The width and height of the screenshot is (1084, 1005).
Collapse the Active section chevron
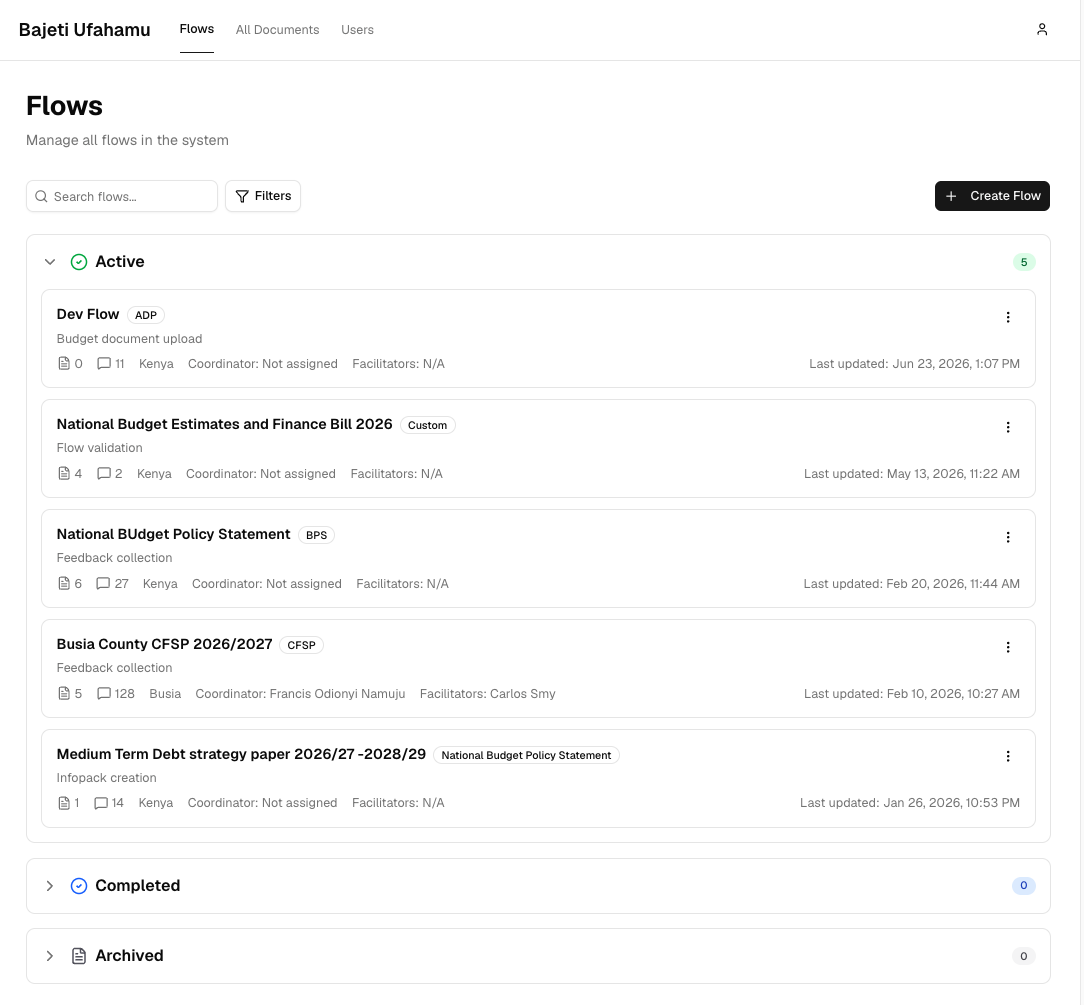click(x=50, y=262)
